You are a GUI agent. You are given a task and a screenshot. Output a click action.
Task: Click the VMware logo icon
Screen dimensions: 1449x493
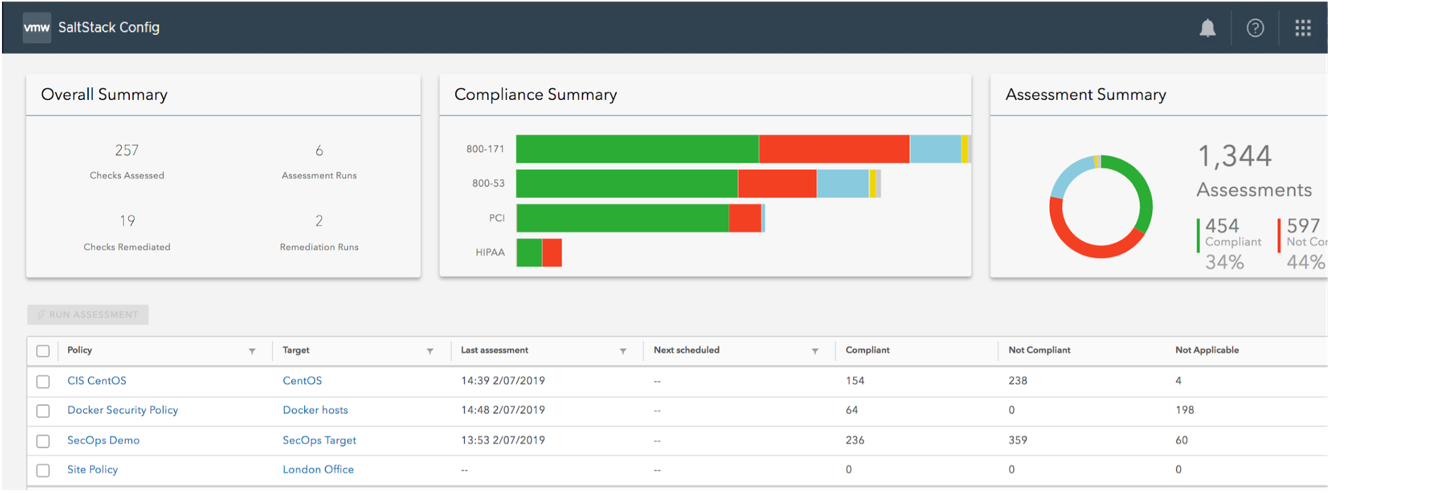pyautogui.click(x=36, y=28)
